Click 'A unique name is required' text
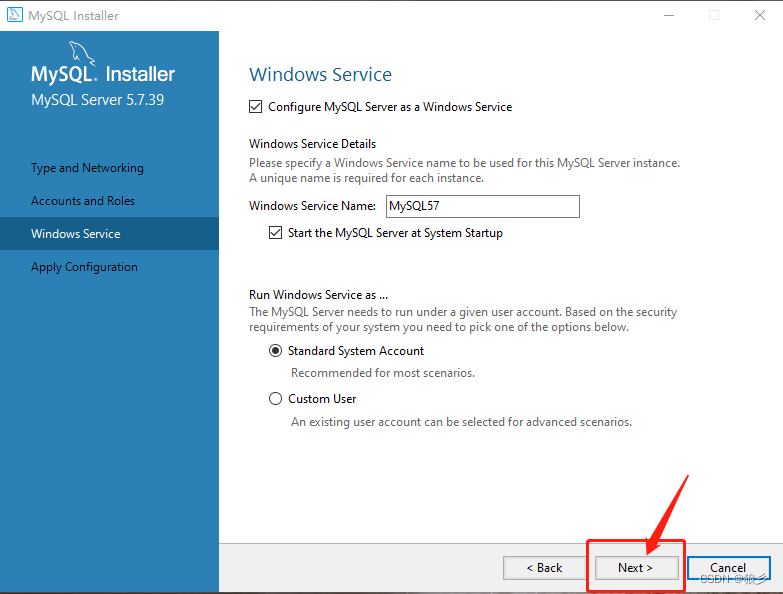This screenshot has width=783, height=594. tap(366, 178)
